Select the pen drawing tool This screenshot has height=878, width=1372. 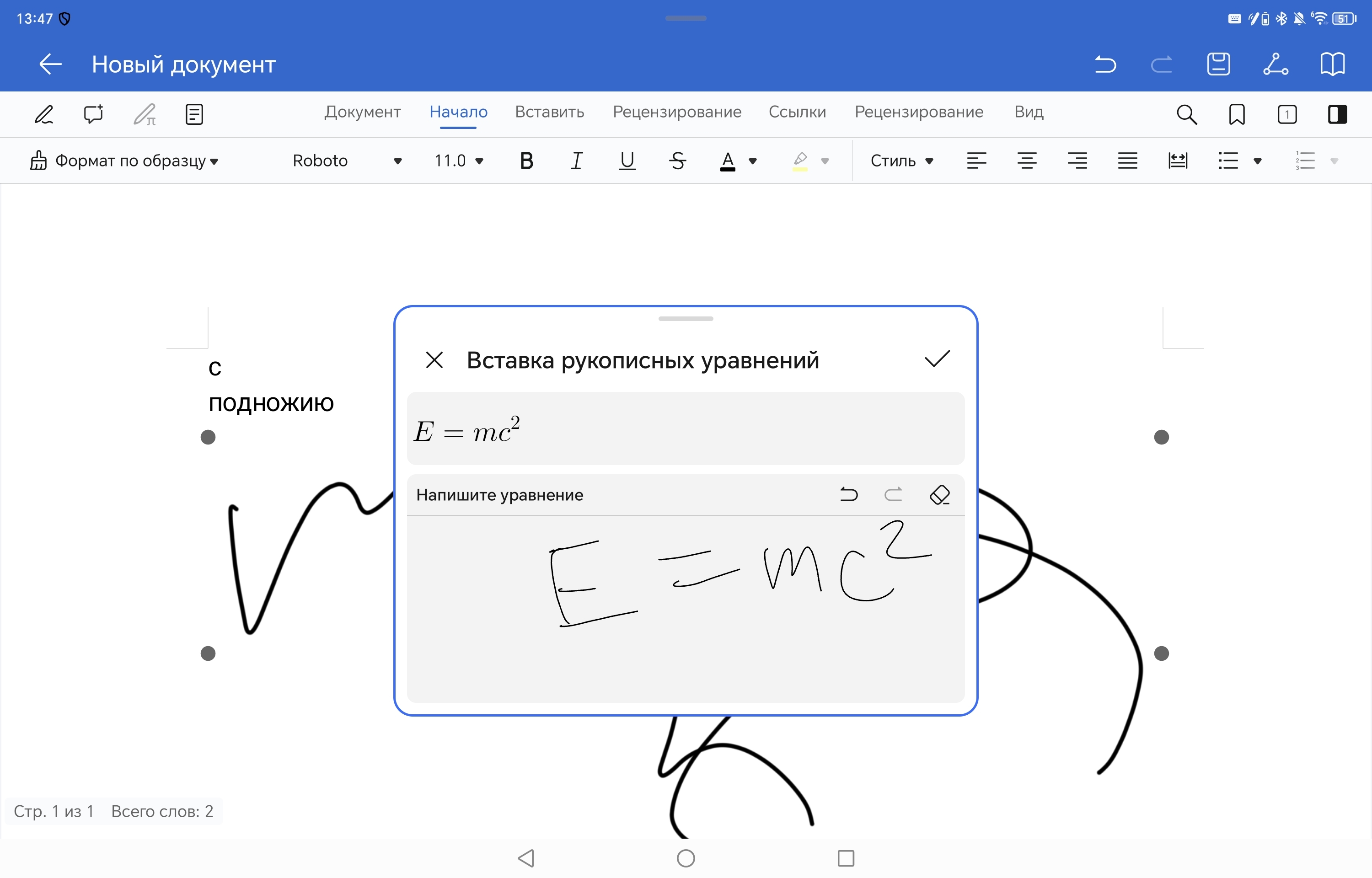pyautogui.click(x=44, y=114)
